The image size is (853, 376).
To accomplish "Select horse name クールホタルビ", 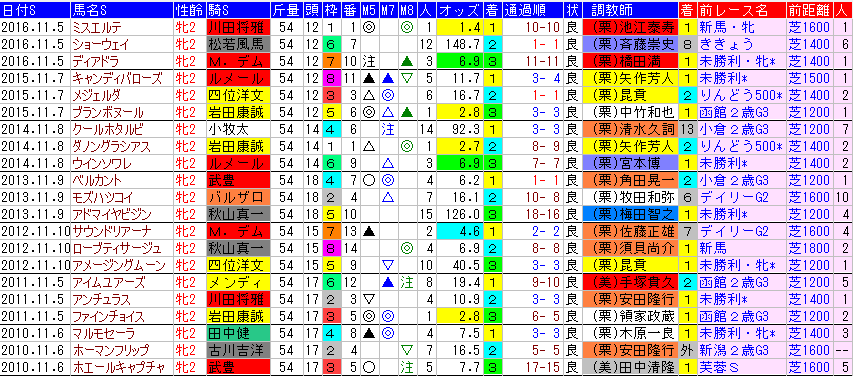I will pyautogui.click(x=108, y=131).
